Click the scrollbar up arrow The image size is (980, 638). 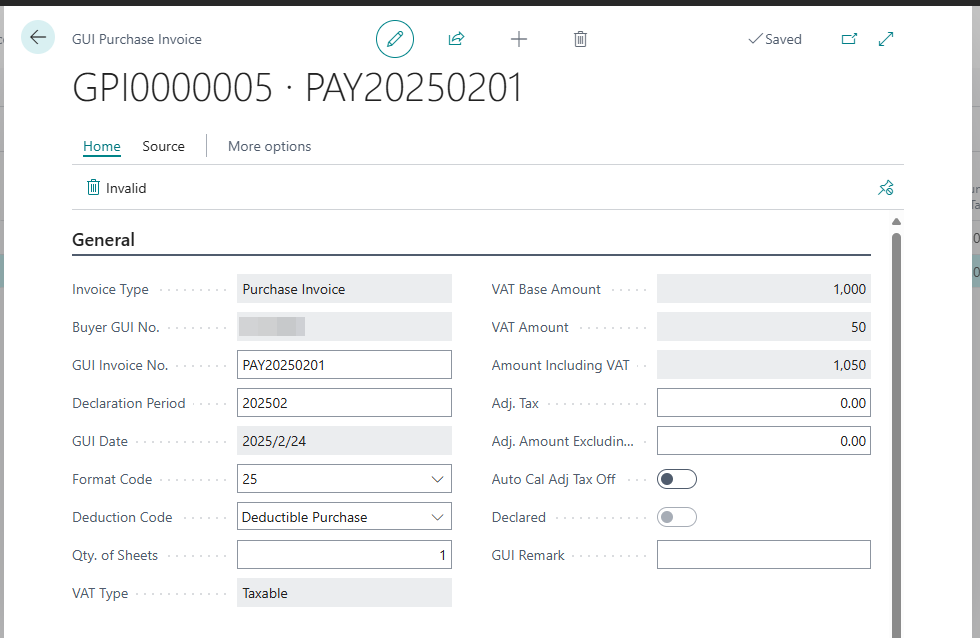coord(896,222)
